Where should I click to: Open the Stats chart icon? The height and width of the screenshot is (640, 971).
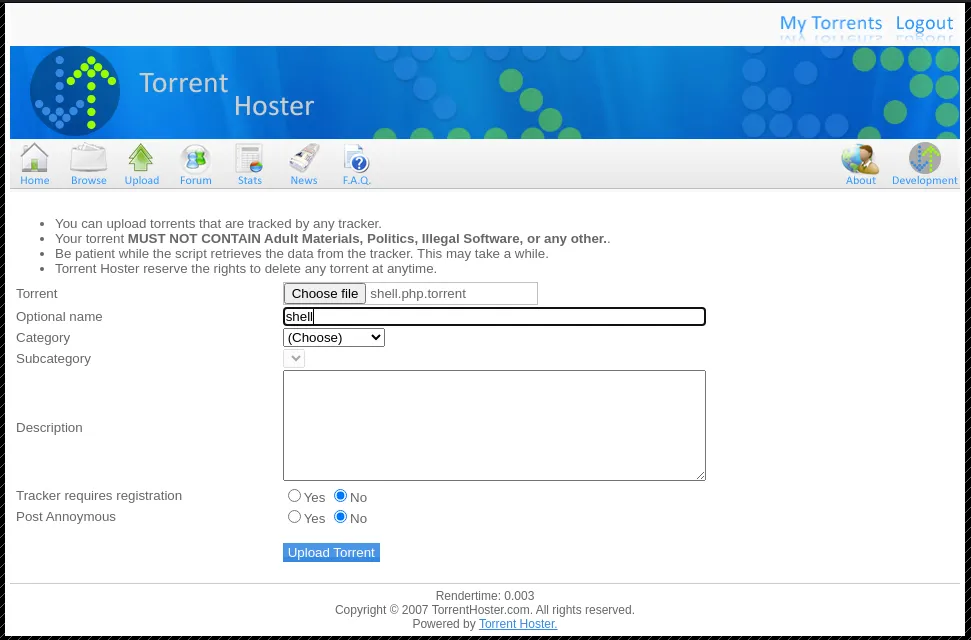click(x=250, y=159)
